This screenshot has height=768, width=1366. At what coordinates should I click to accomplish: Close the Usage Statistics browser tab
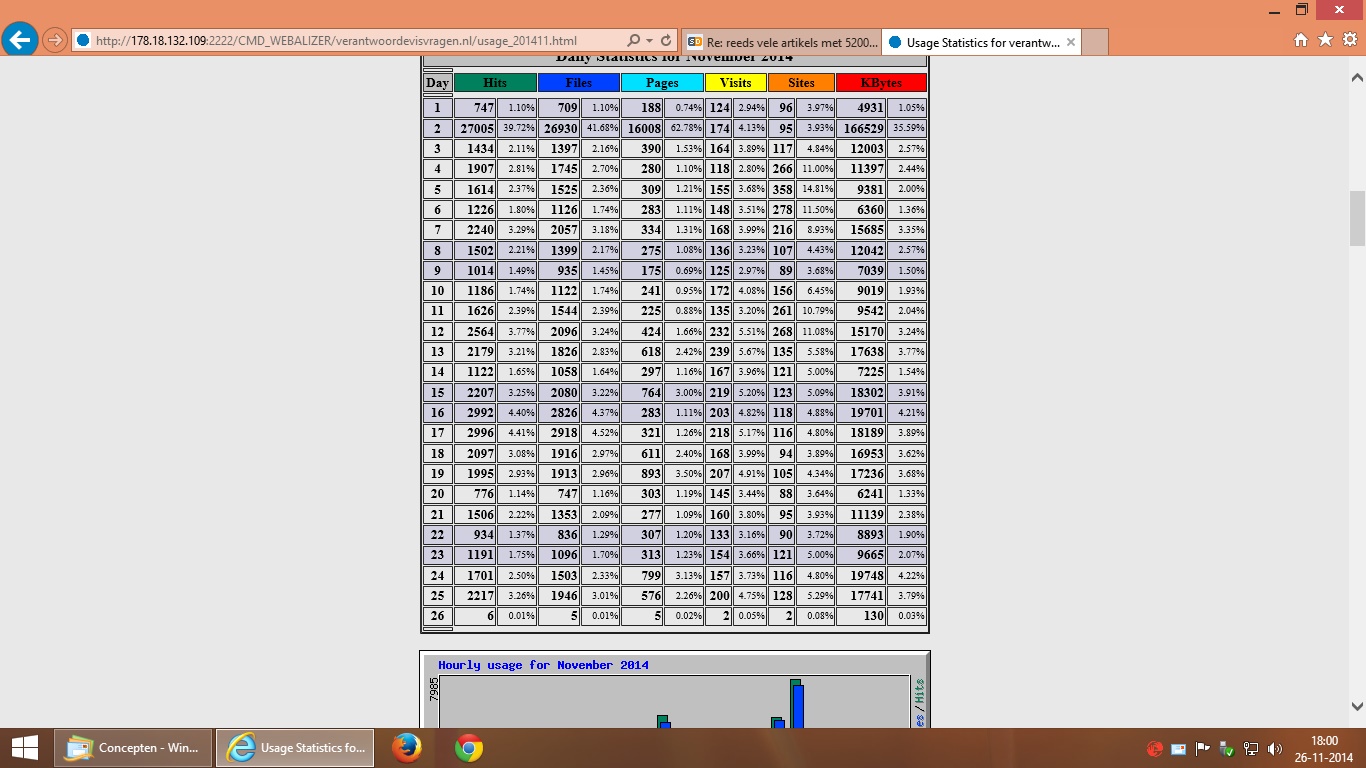point(1071,42)
